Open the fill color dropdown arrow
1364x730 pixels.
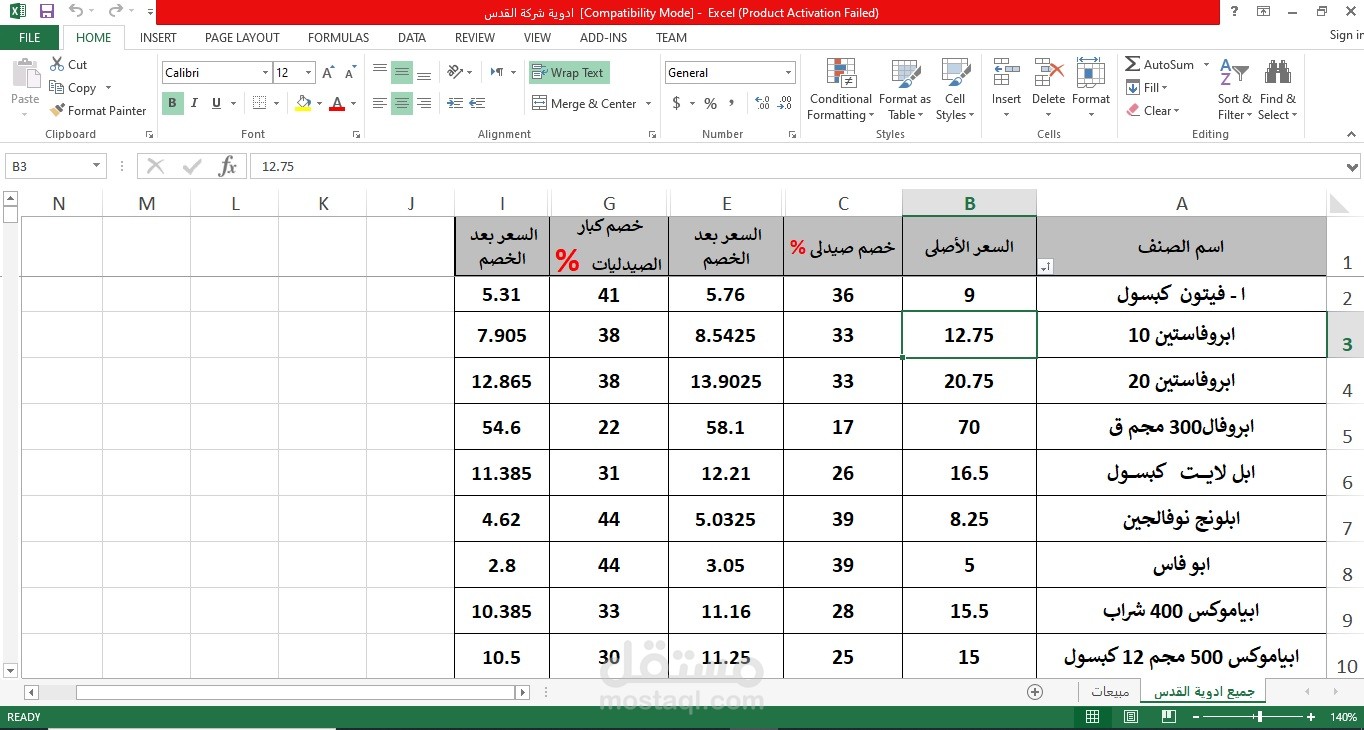pos(319,104)
